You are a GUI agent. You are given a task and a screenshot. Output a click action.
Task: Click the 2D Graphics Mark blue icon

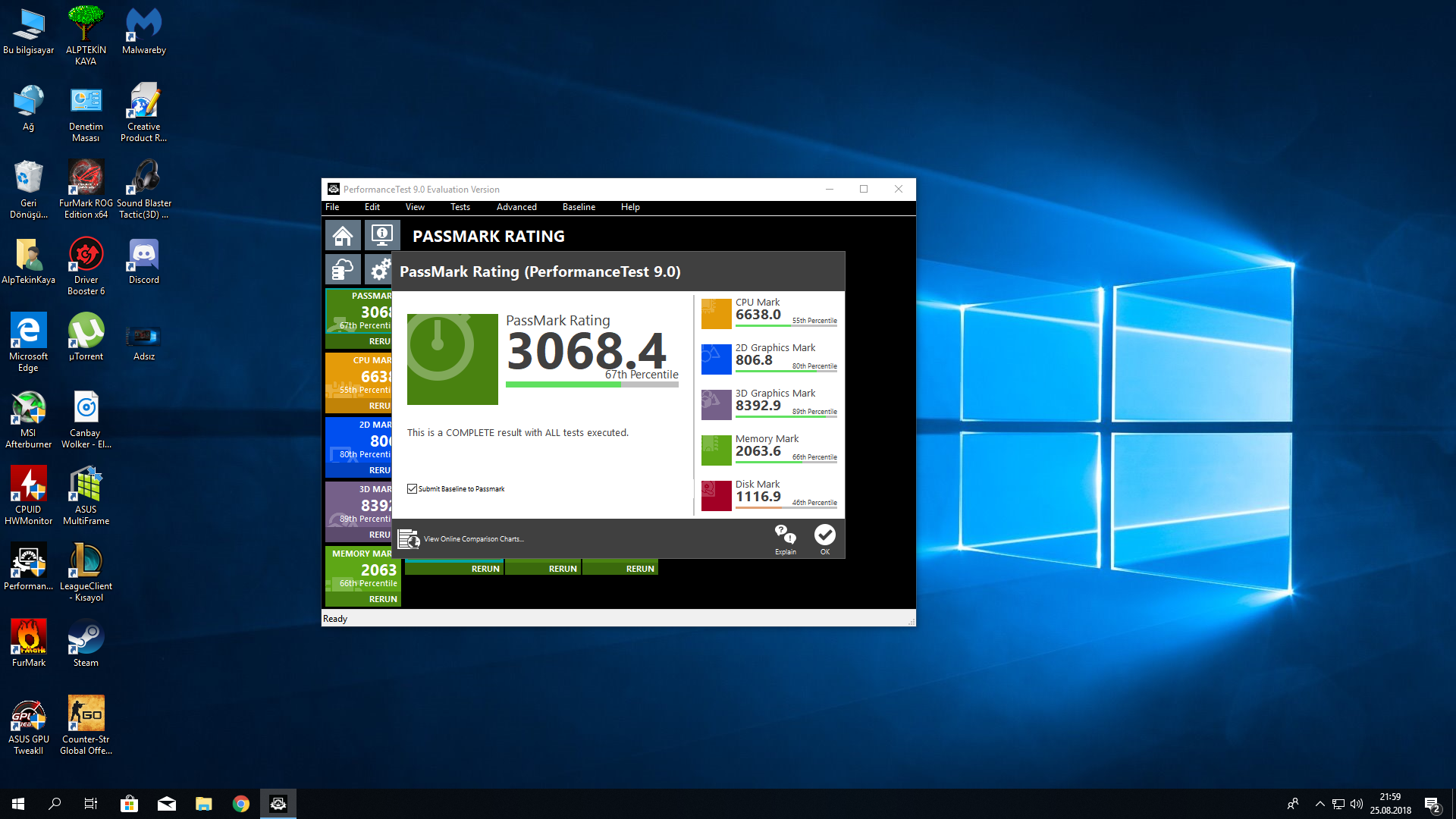716,359
